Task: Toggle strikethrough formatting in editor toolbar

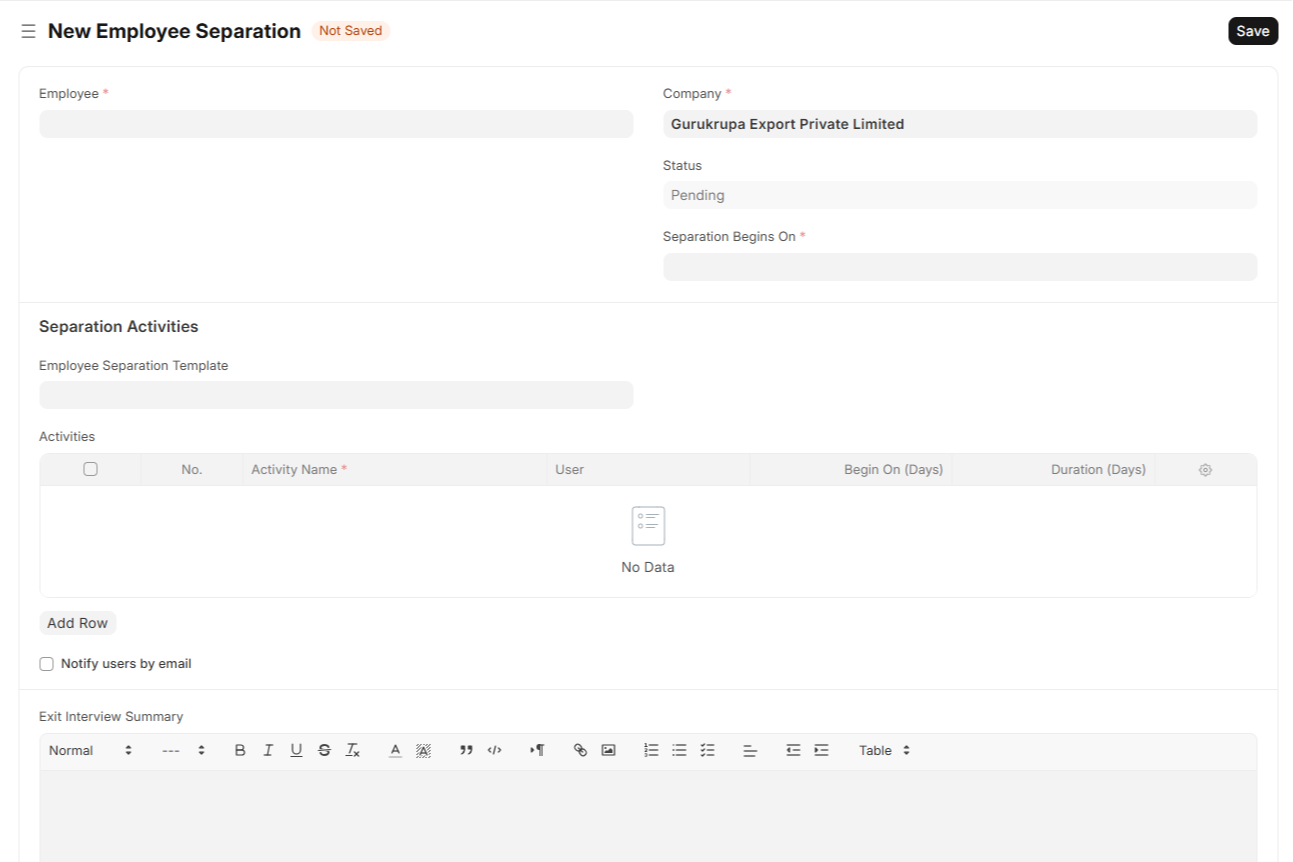Action: (x=324, y=750)
